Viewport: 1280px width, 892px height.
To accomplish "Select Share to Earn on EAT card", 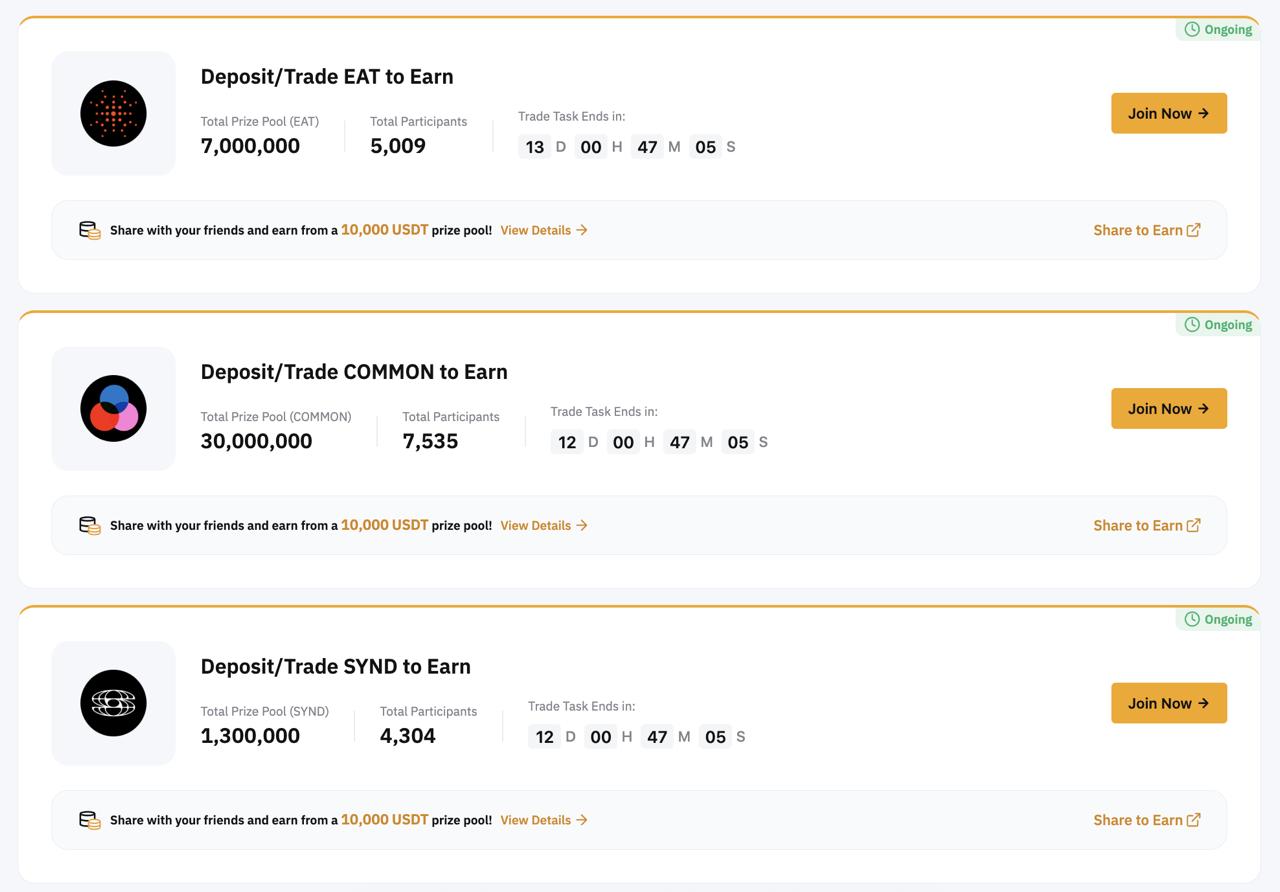I will pos(1146,230).
